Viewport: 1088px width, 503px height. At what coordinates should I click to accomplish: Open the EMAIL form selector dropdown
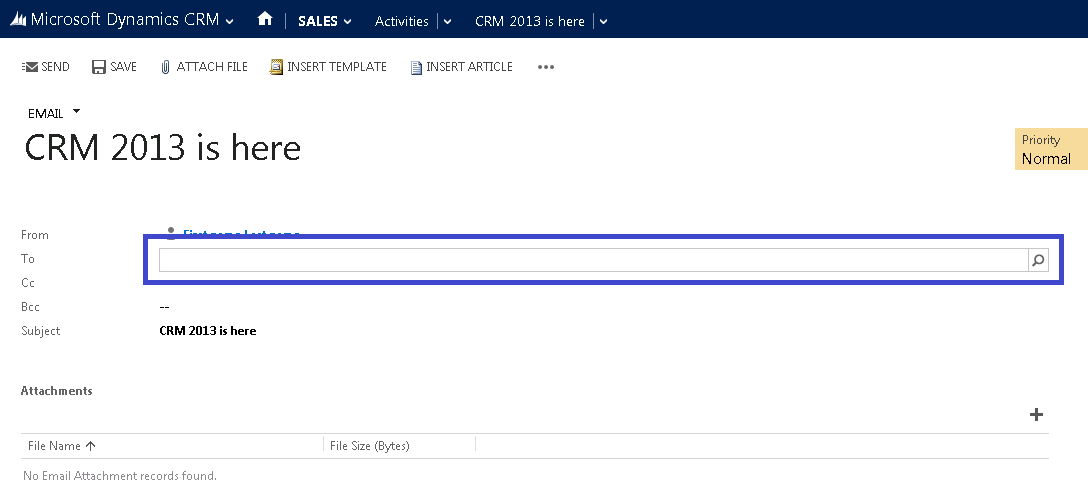pos(76,112)
